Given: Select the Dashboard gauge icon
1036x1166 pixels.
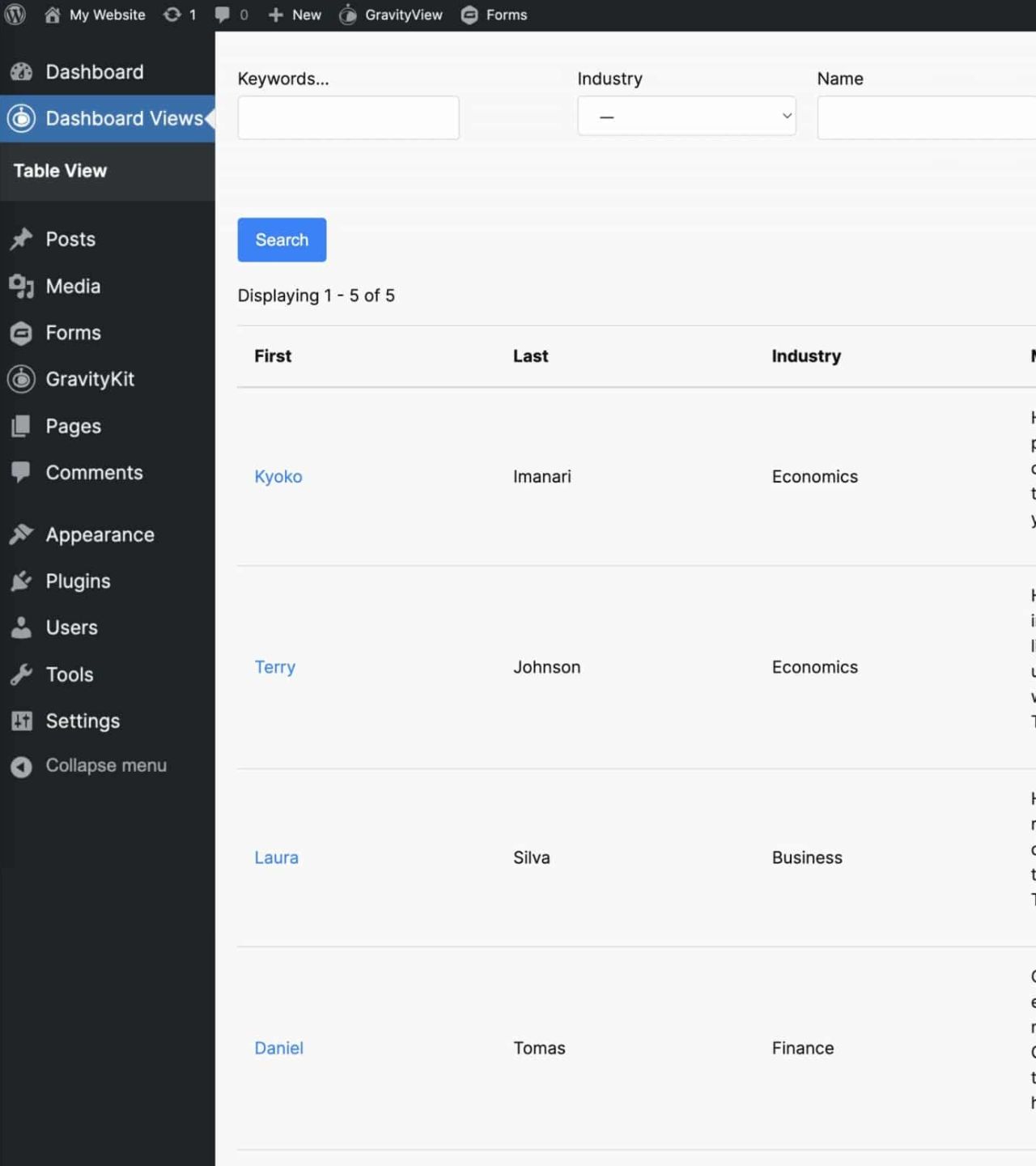Looking at the screenshot, I should point(20,72).
